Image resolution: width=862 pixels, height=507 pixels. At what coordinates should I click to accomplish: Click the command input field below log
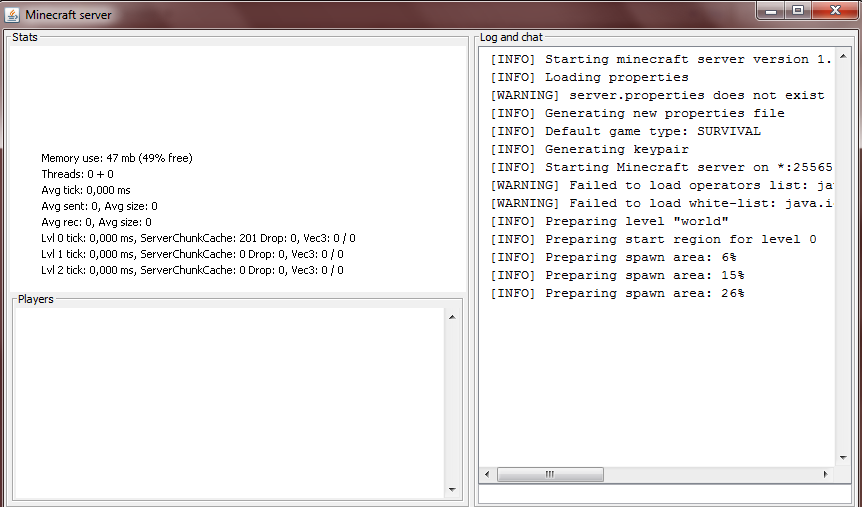tap(665, 494)
